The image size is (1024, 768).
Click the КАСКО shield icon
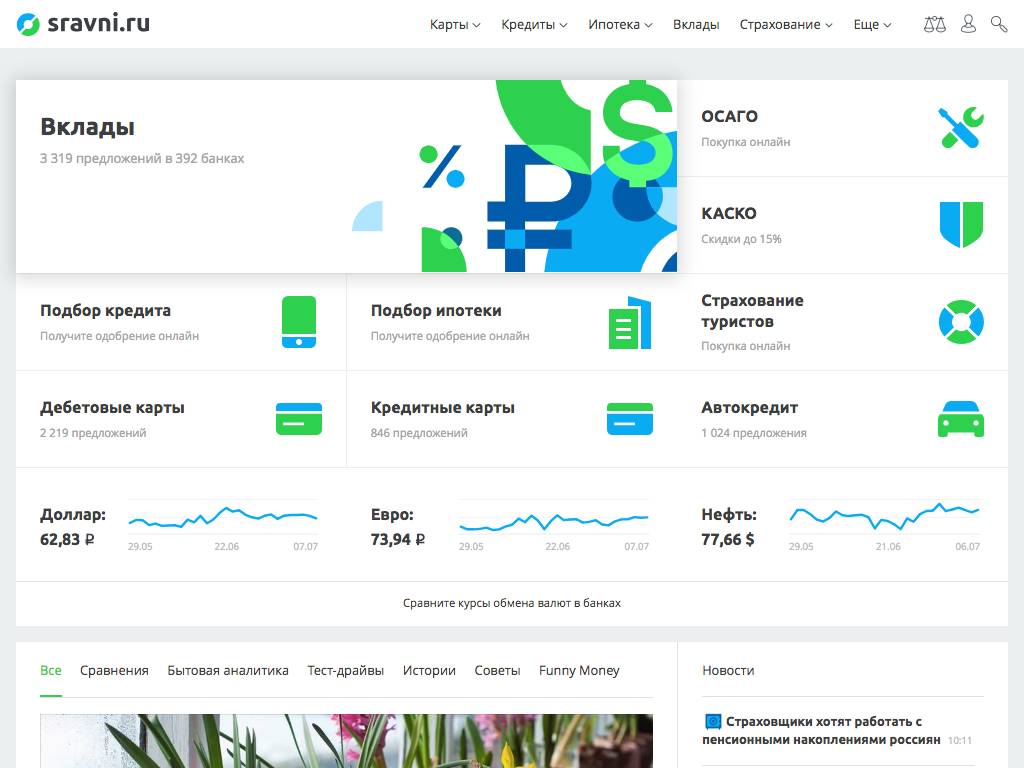(960, 225)
